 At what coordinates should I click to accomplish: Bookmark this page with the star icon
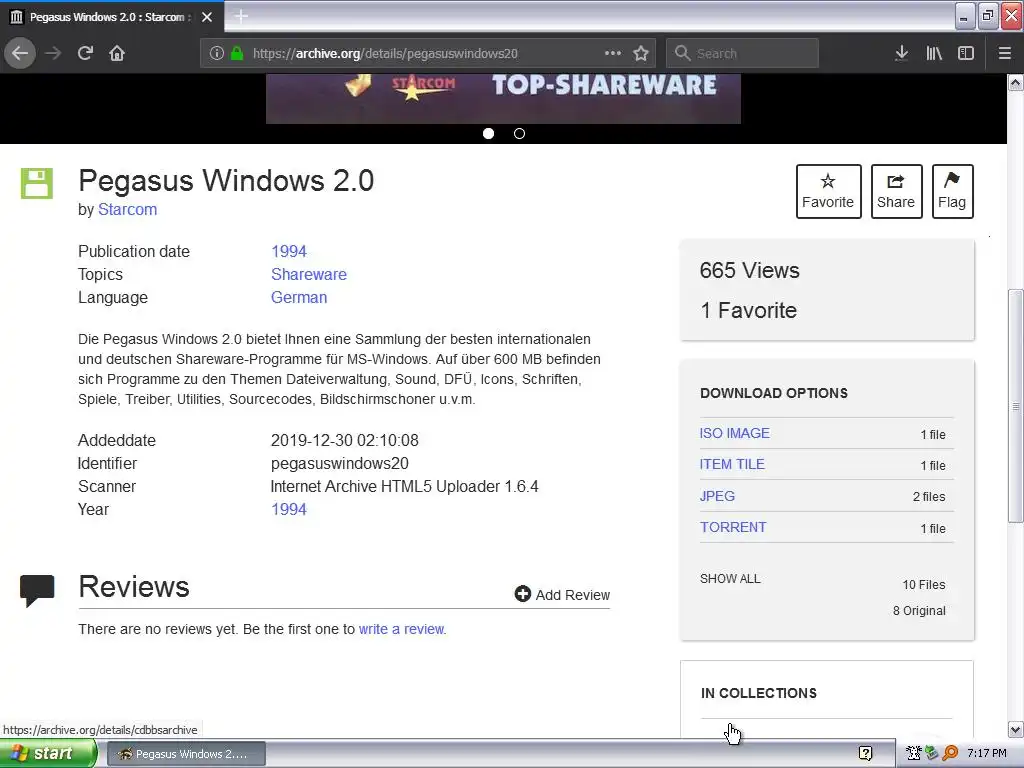641,53
